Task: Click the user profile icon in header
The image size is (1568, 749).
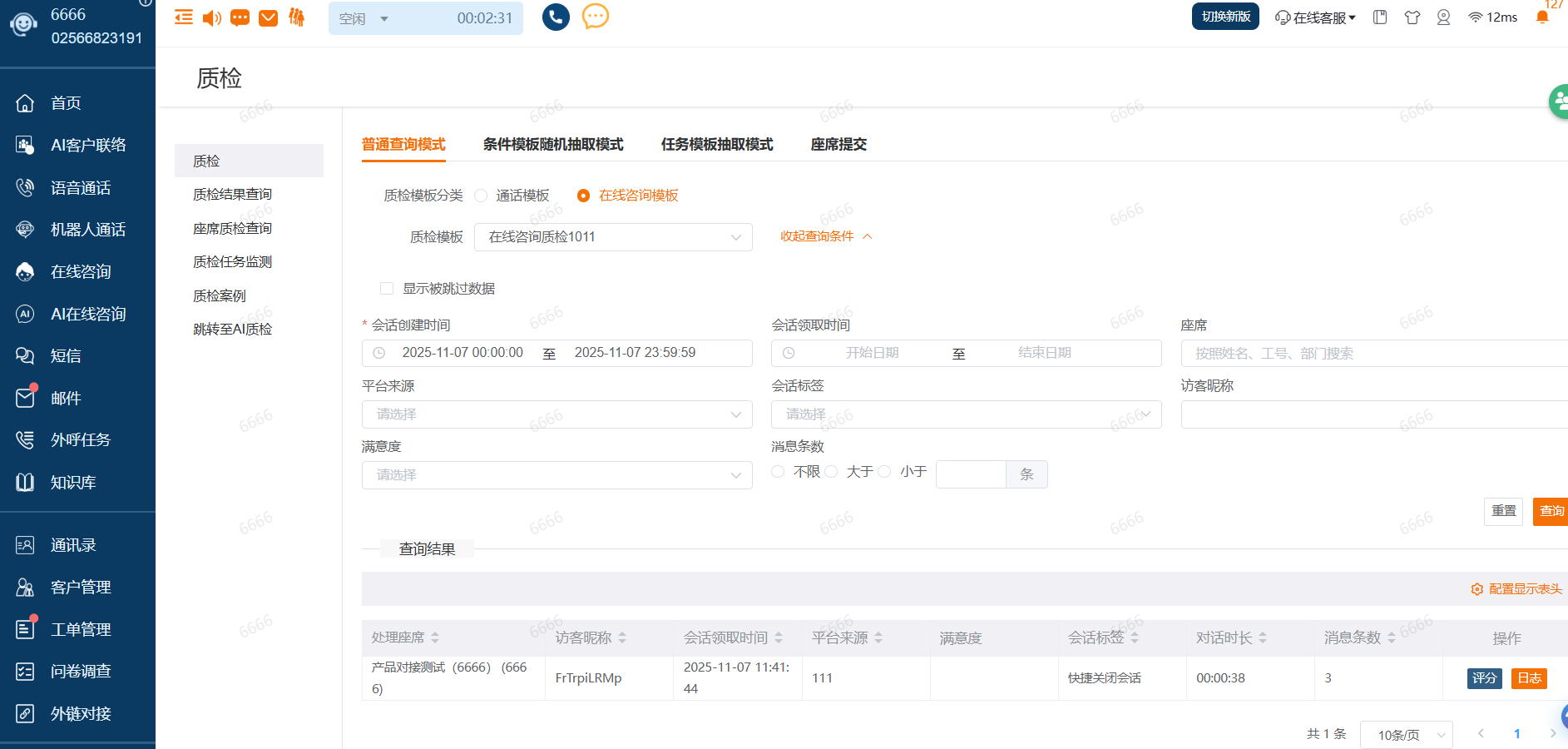Action: 1443,17
